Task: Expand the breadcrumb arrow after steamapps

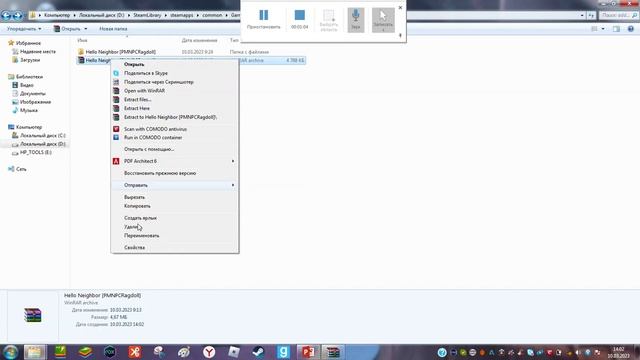Action: 198,15
